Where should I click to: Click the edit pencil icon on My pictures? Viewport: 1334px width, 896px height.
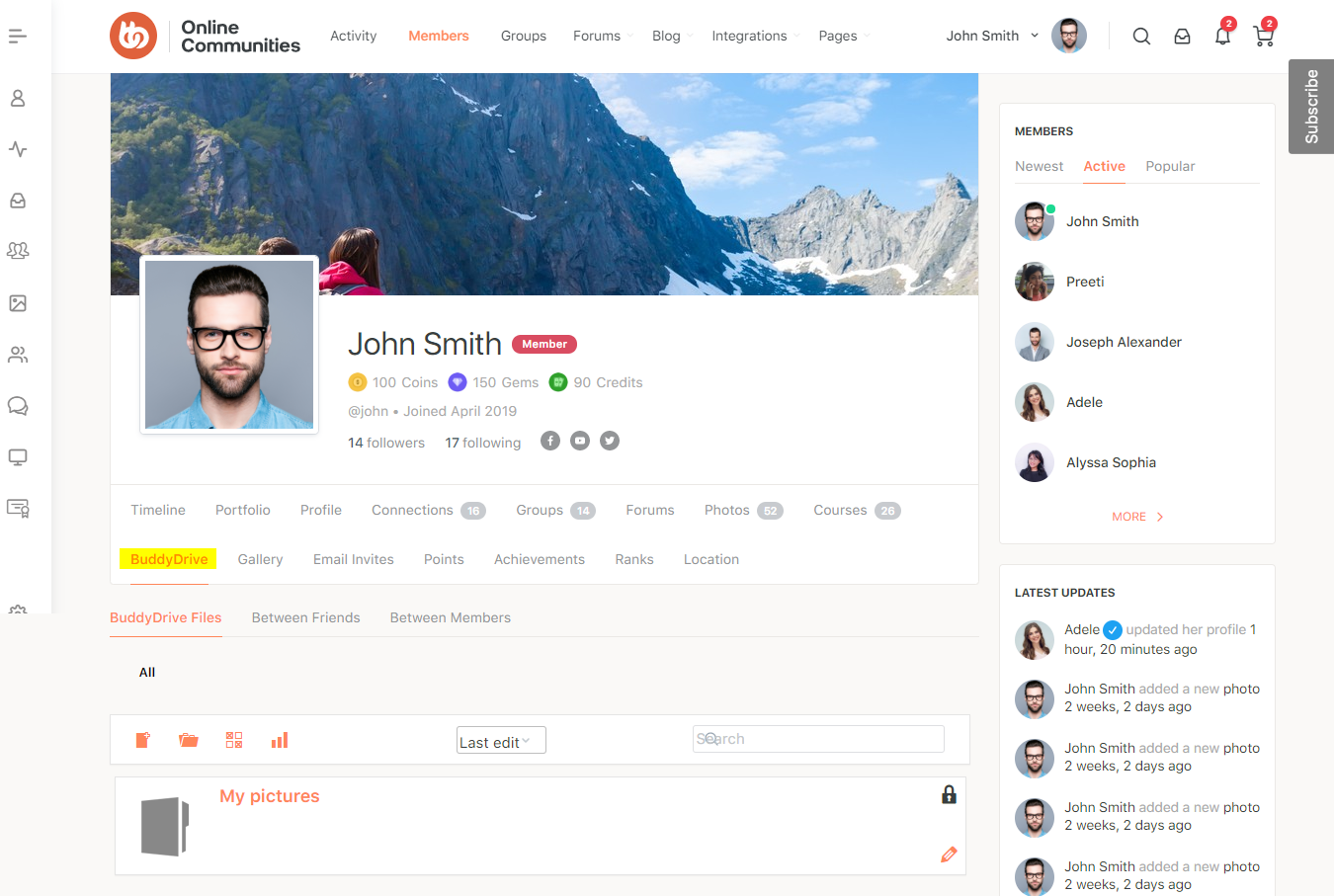coord(949,855)
